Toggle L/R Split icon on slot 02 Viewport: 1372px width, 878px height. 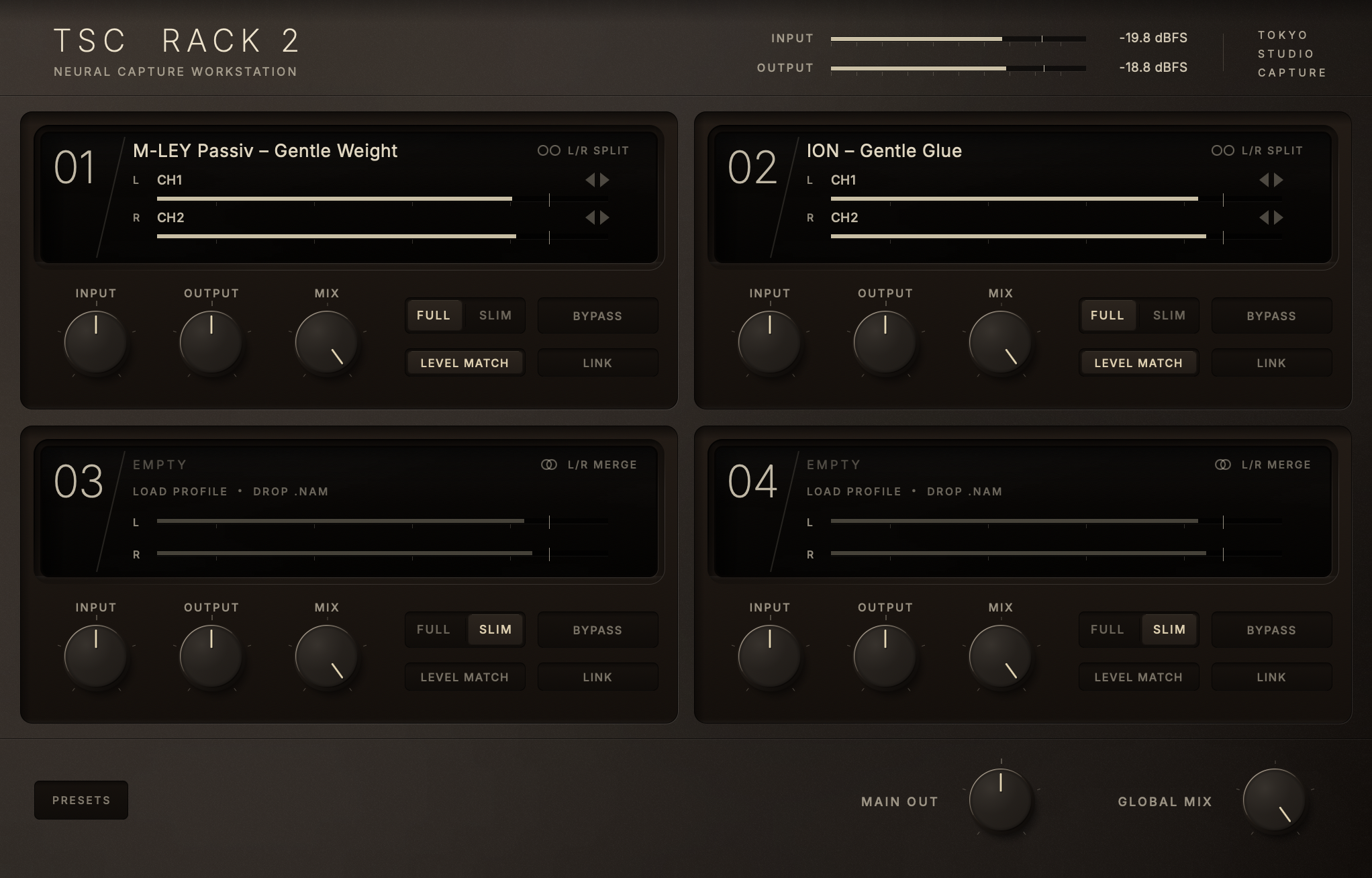tap(1222, 150)
